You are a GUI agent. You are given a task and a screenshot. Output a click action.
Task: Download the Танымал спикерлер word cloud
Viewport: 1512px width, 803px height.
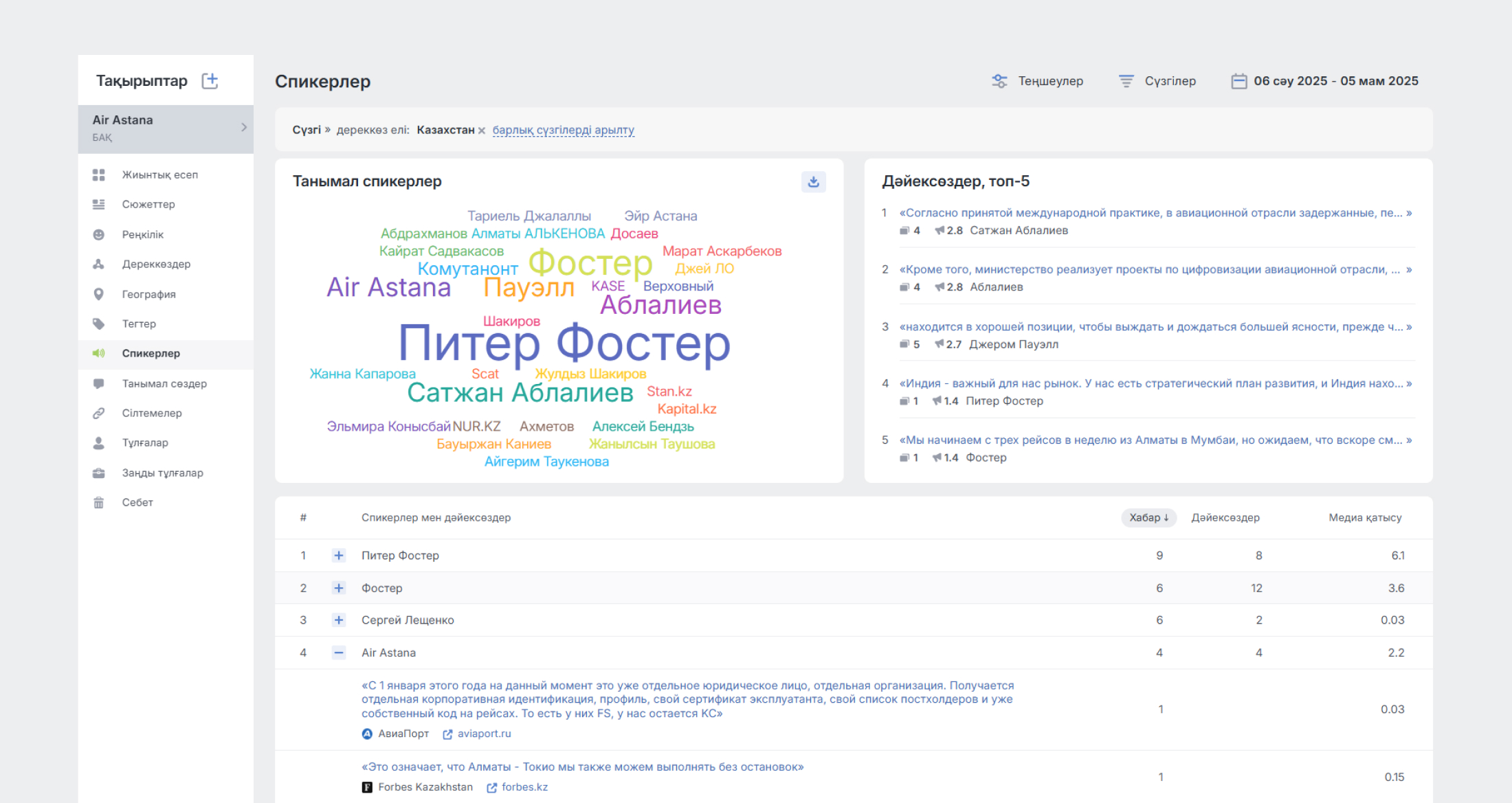pyautogui.click(x=814, y=182)
